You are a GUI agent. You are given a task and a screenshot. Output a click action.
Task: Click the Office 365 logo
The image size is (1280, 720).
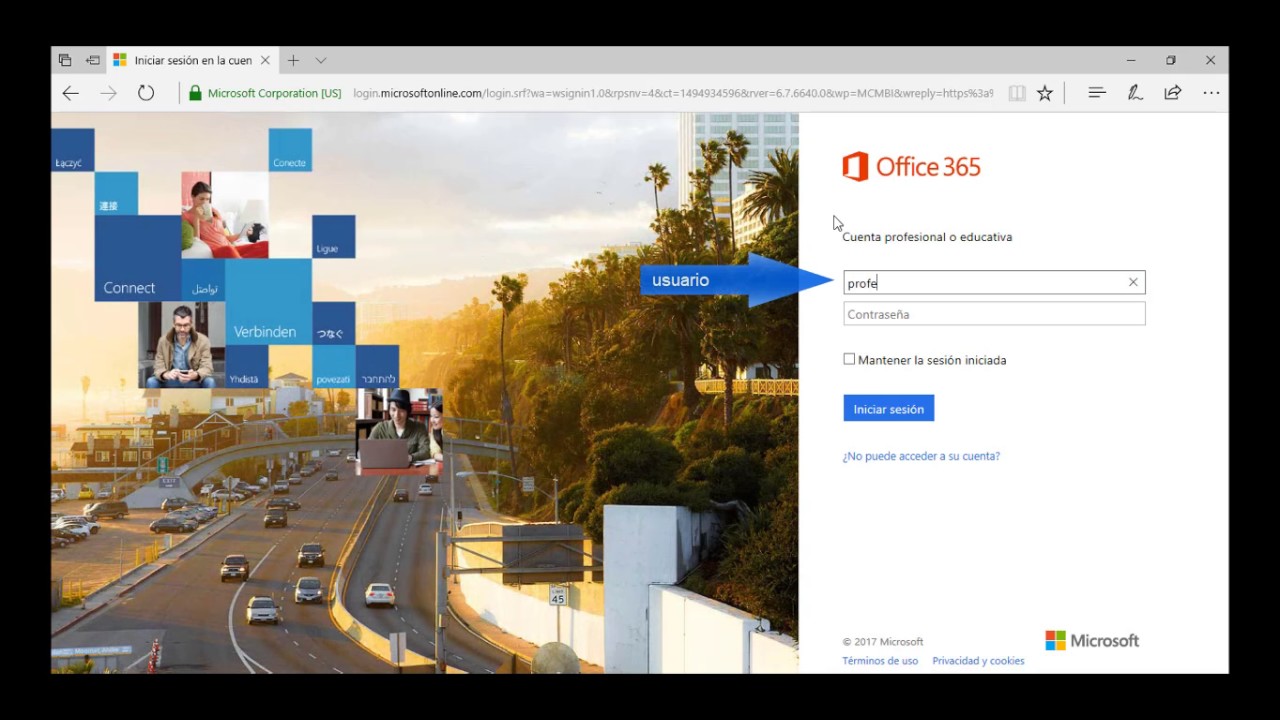[911, 166]
